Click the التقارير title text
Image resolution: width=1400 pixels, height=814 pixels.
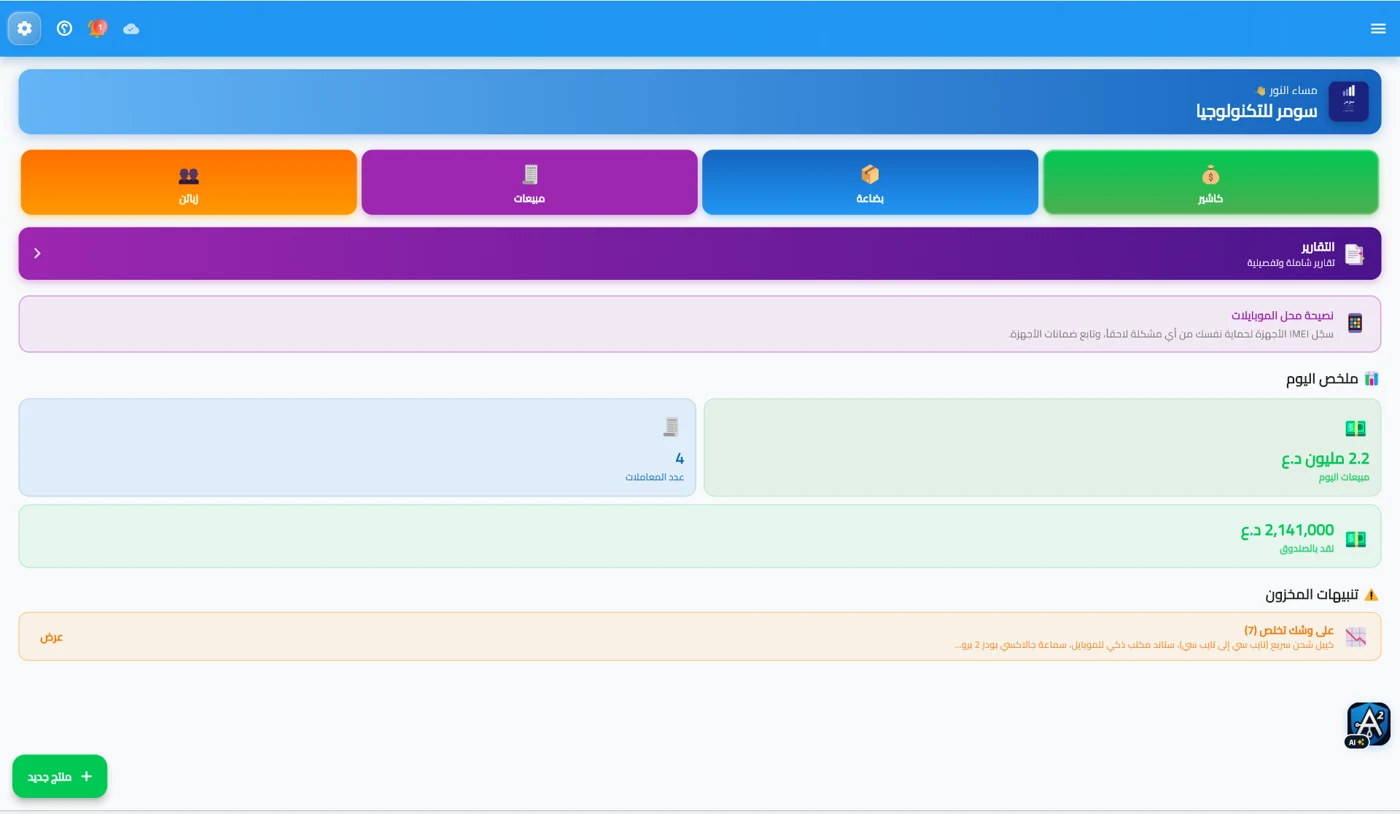coord(1317,246)
